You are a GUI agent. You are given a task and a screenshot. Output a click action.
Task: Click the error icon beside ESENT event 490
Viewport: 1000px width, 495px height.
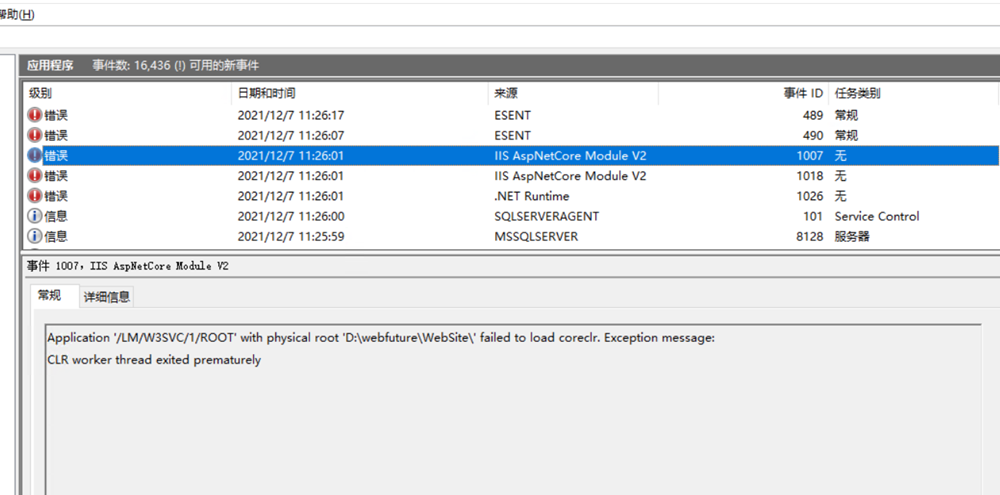pyautogui.click(x=35, y=135)
